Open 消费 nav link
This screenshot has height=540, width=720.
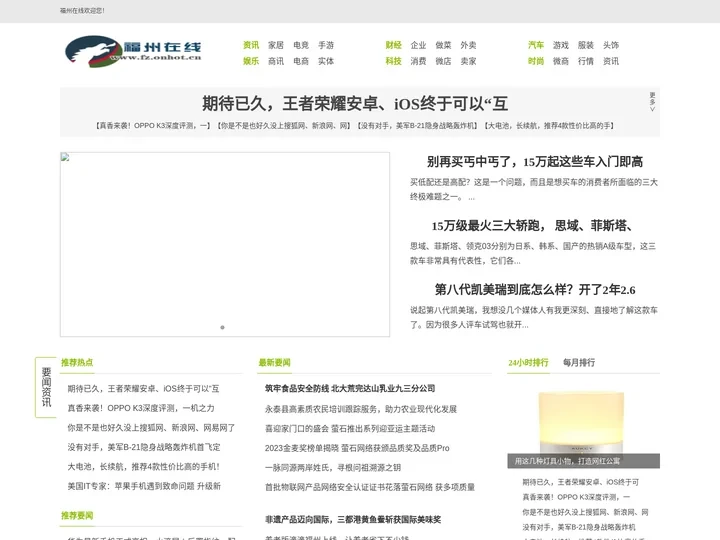[418, 61]
